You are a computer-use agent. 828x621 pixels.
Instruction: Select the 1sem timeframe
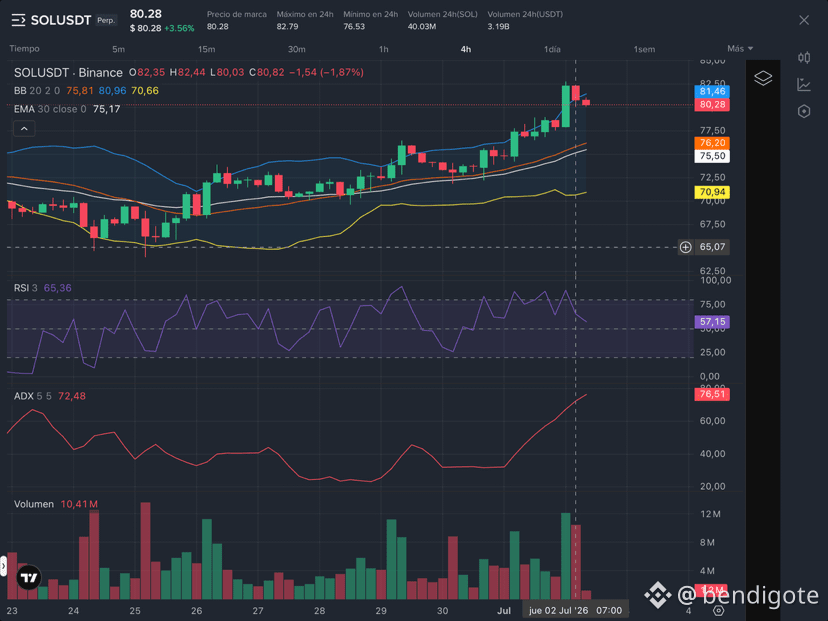644,49
